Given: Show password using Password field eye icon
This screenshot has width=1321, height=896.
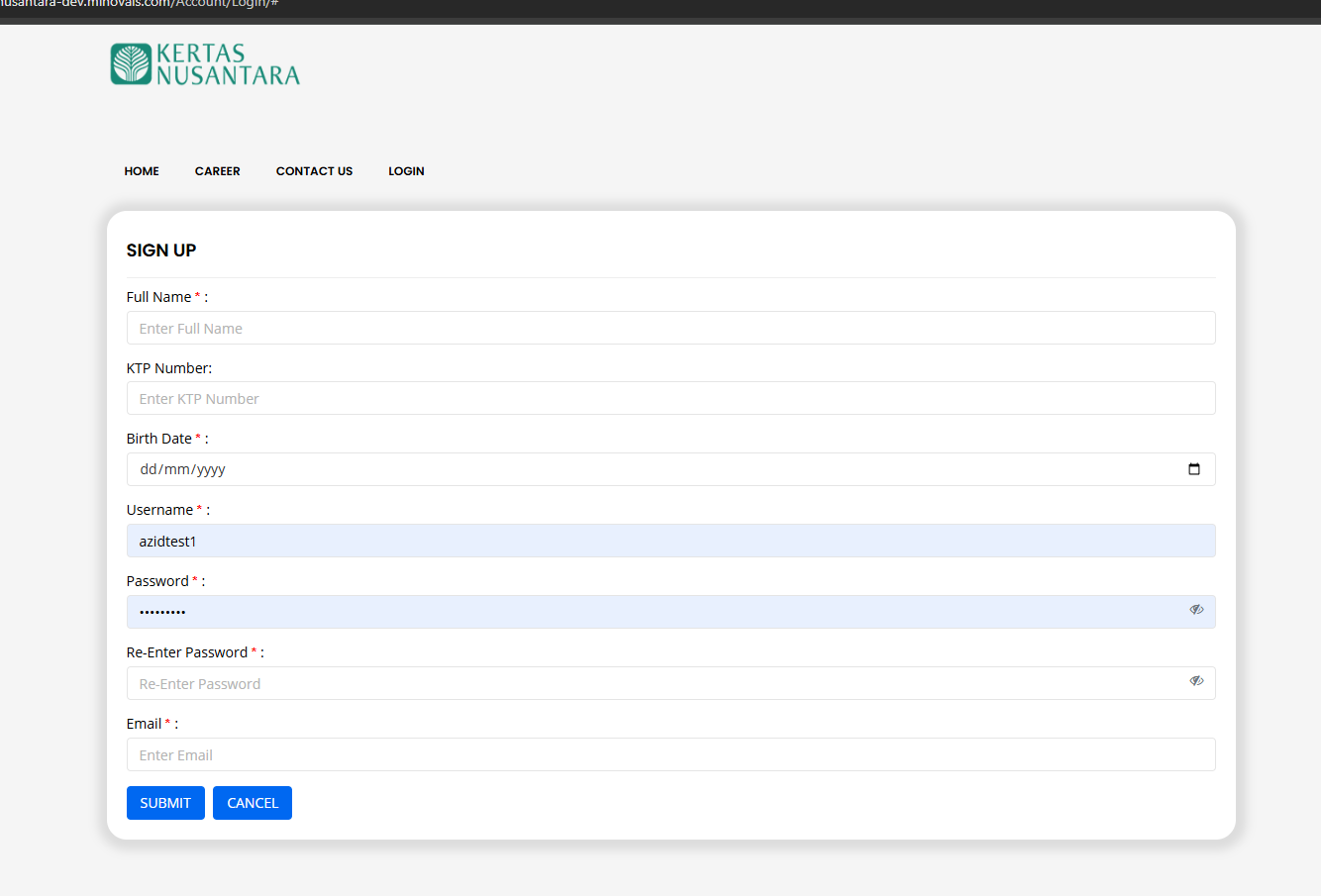Looking at the screenshot, I should (x=1196, y=610).
